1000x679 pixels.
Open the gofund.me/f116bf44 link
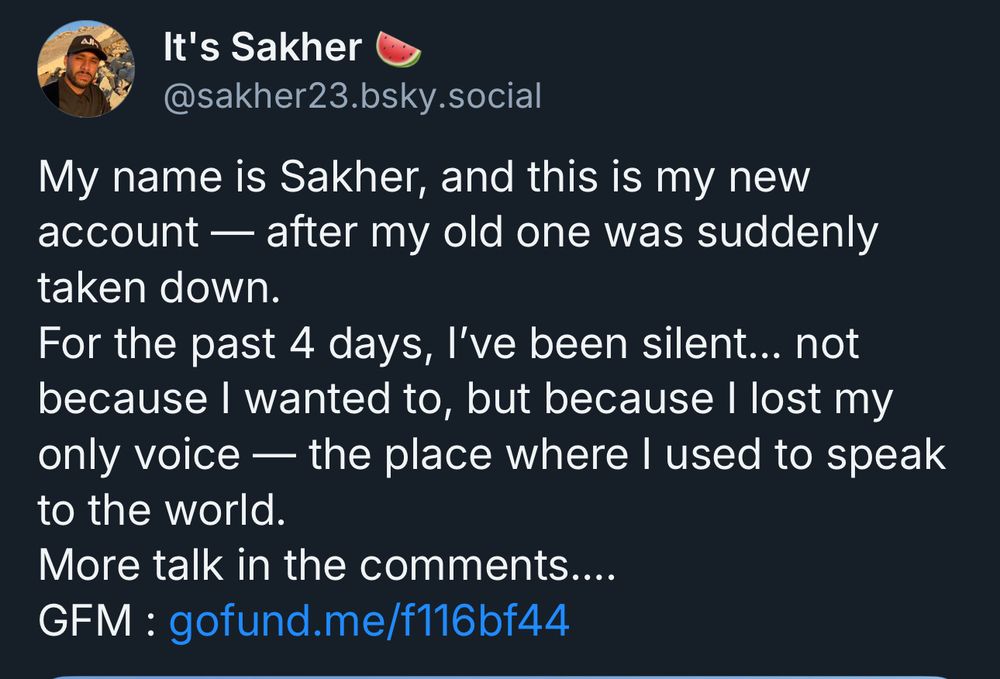coord(369,621)
